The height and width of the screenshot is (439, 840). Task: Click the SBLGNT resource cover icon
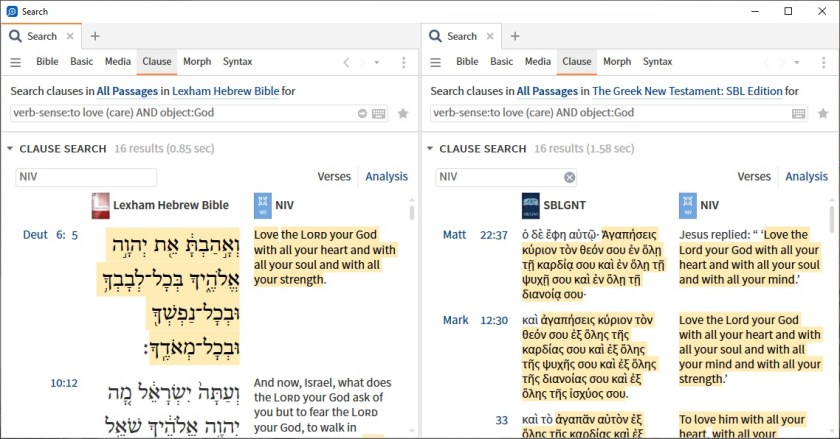pos(530,206)
